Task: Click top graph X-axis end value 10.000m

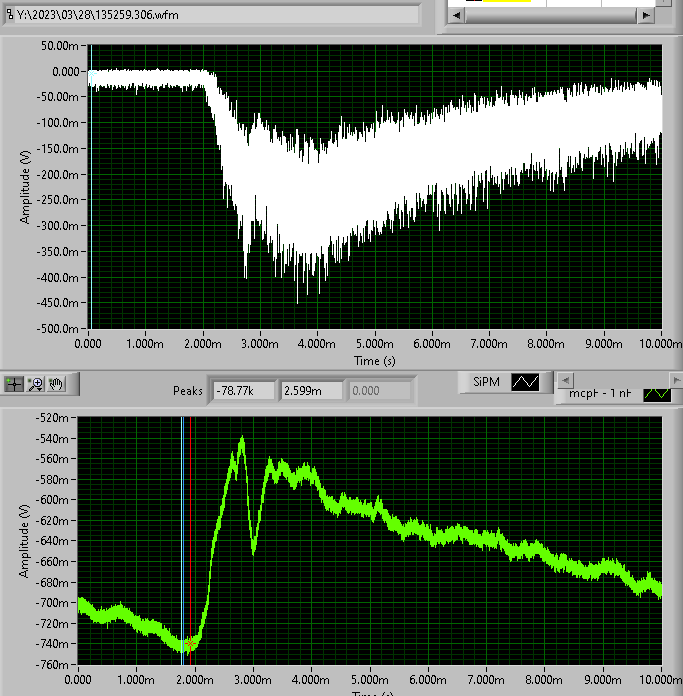Action: click(660, 344)
